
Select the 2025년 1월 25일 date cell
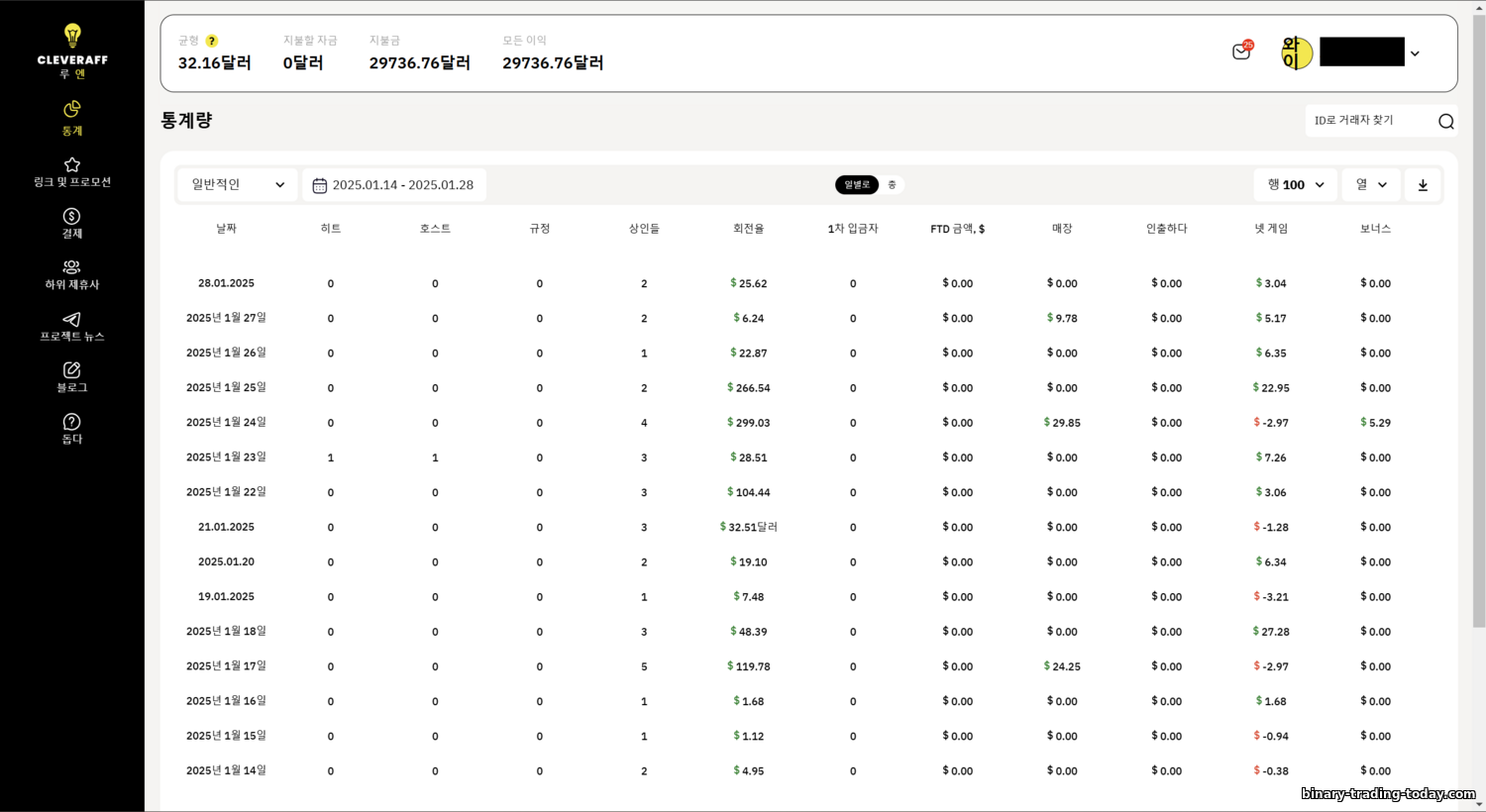(x=226, y=387)
